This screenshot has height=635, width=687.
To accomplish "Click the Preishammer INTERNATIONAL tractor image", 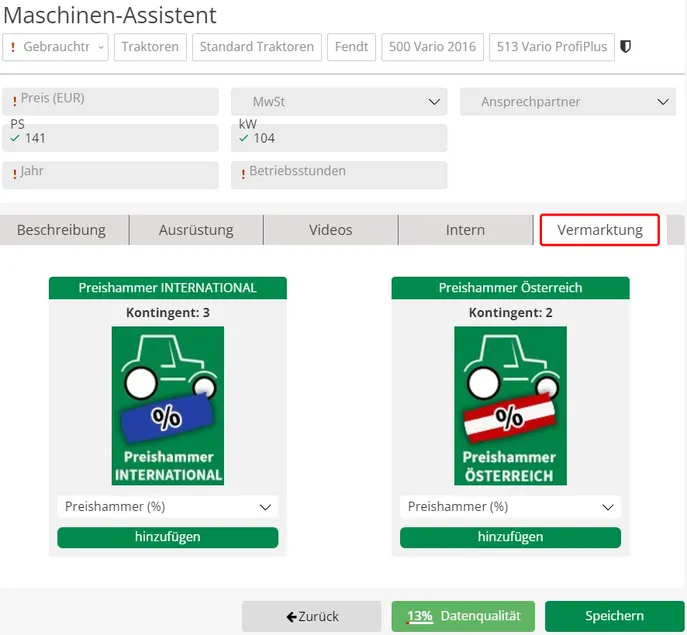I will tap(168, 405).
